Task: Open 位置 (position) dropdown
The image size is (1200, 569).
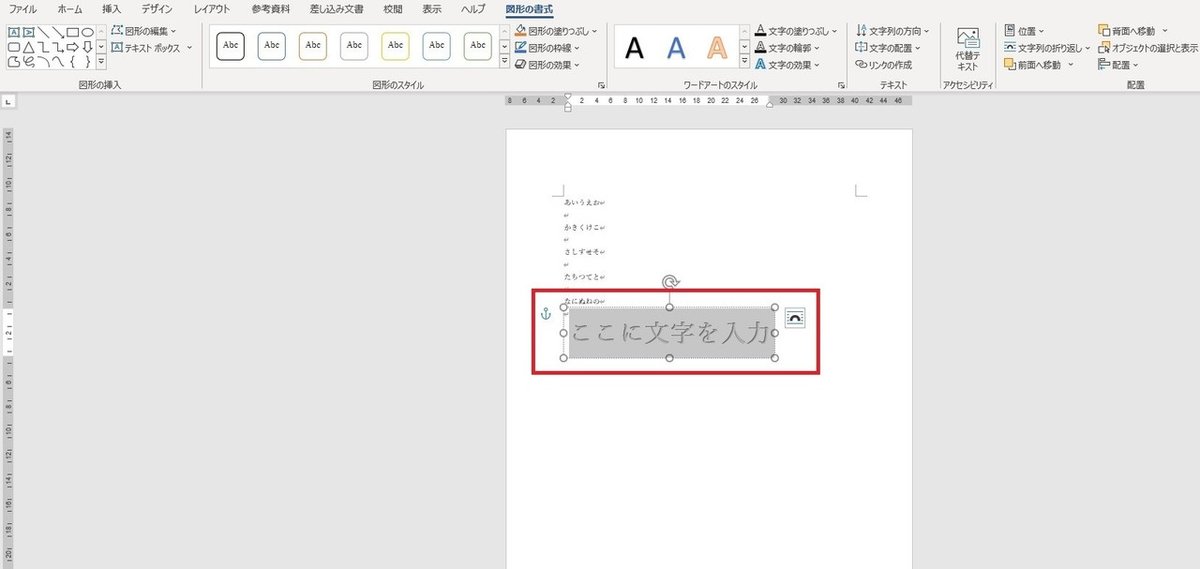Action: pyautogui.click(x=1024, y=31)
